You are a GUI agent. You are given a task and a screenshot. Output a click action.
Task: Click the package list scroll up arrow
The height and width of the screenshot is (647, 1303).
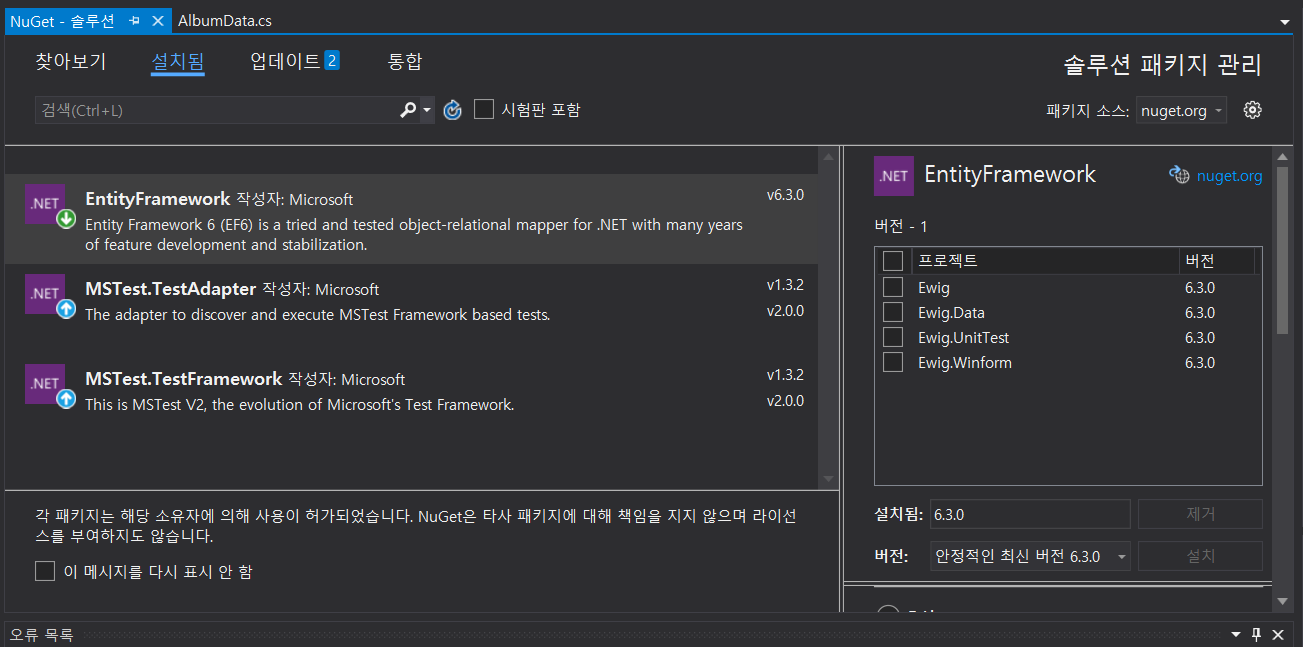pos(828,156)
